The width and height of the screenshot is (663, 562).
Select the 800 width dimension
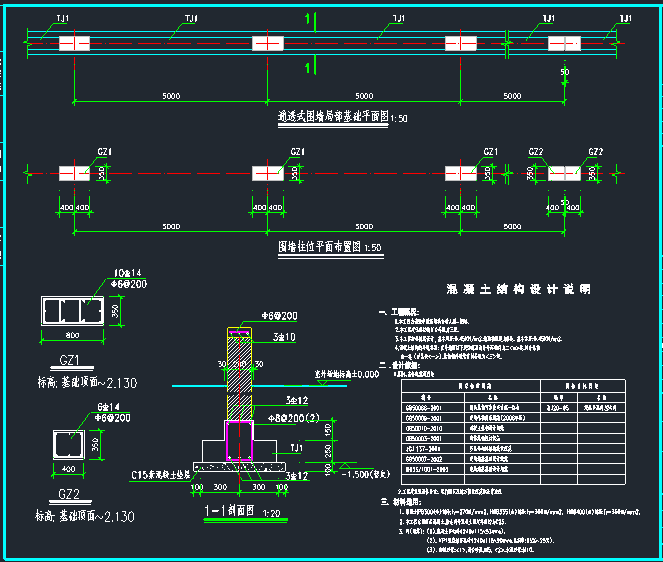(x=72, y=335)
